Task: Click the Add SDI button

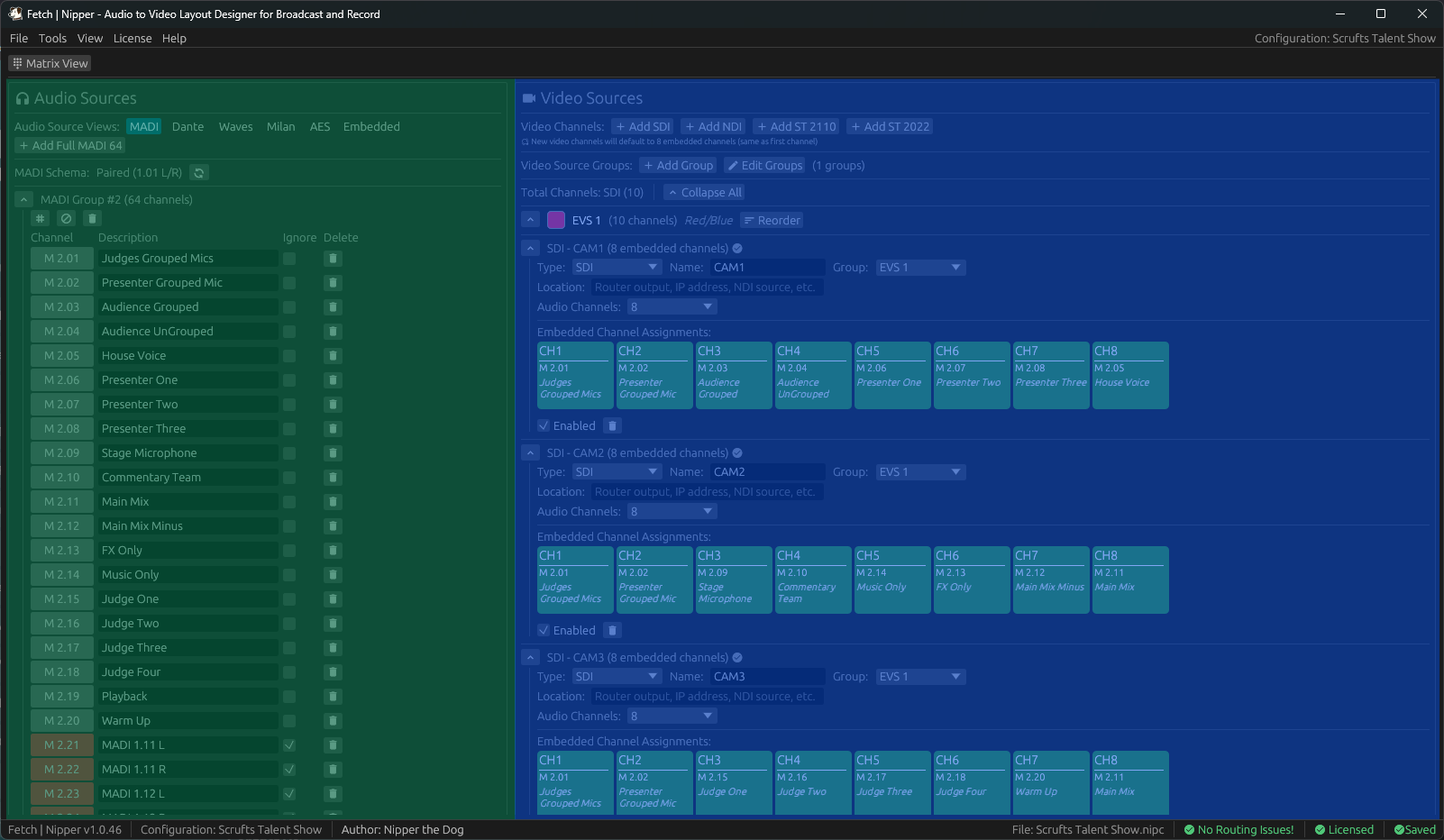Action: click(x=642, y=126)
